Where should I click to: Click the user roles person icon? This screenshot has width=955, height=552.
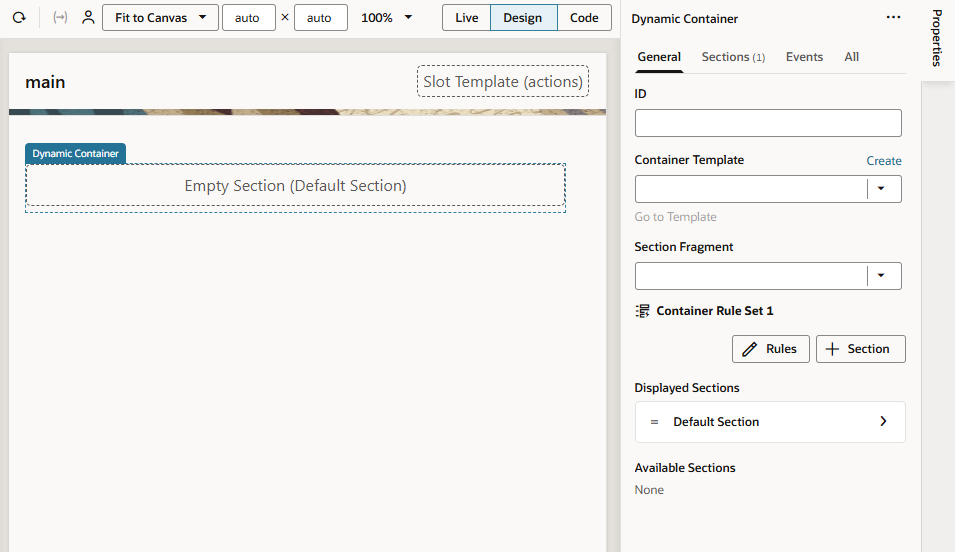click(88, 18)
